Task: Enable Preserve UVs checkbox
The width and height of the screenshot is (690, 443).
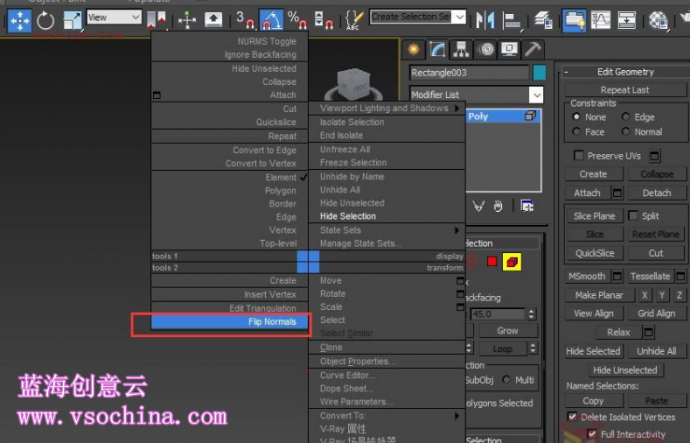Action: click(x=578, y=156)
